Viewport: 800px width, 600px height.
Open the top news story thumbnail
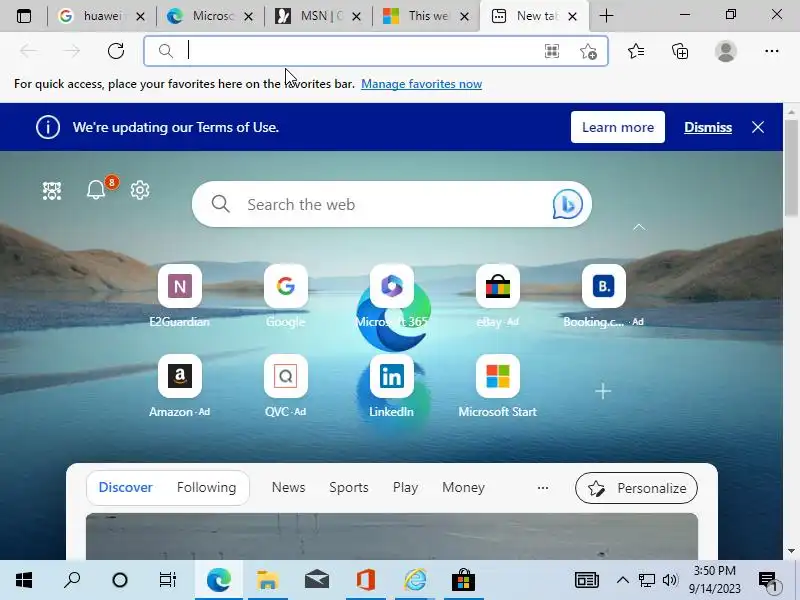point(392,536)
